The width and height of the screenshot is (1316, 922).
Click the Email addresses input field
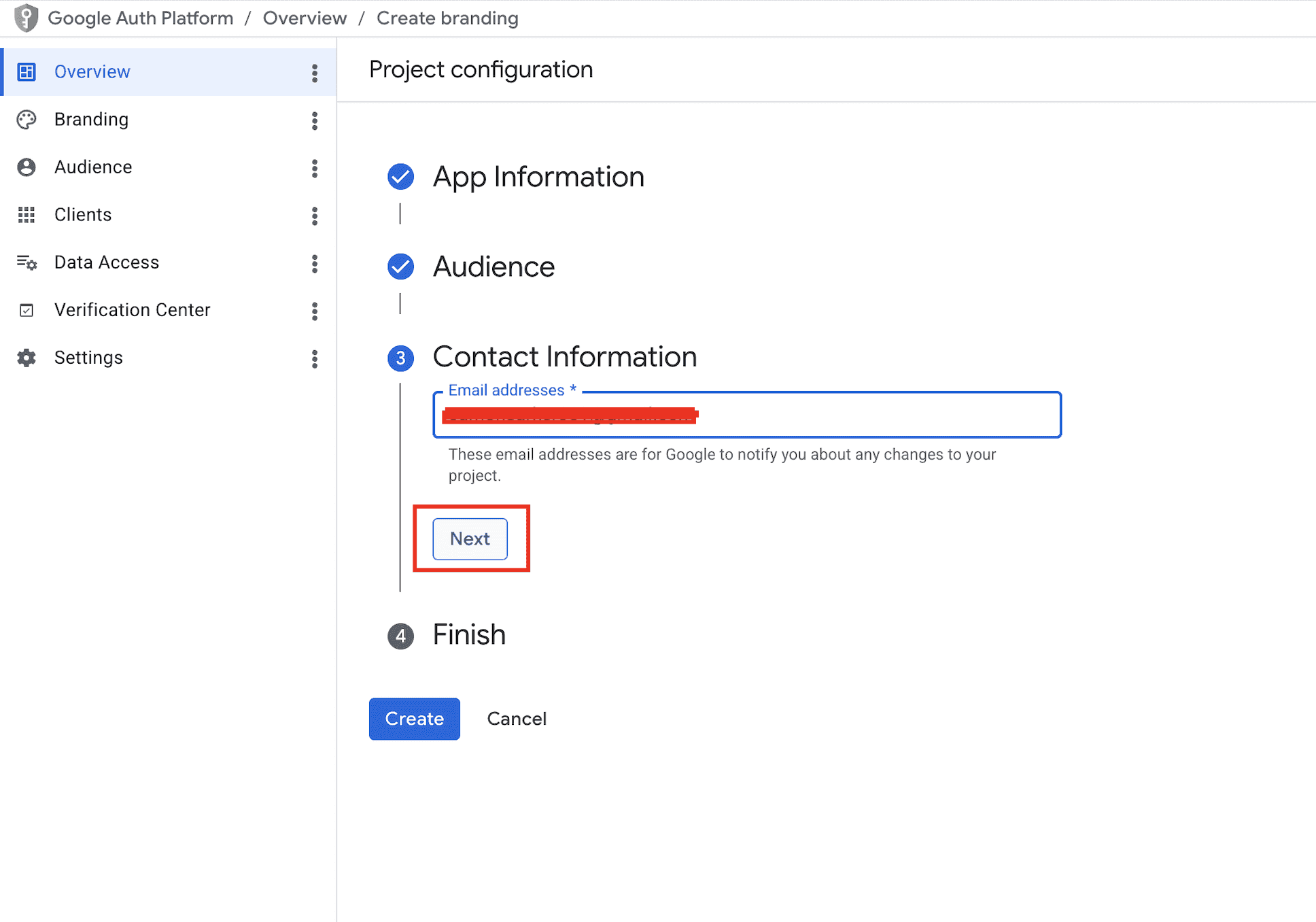747,415
